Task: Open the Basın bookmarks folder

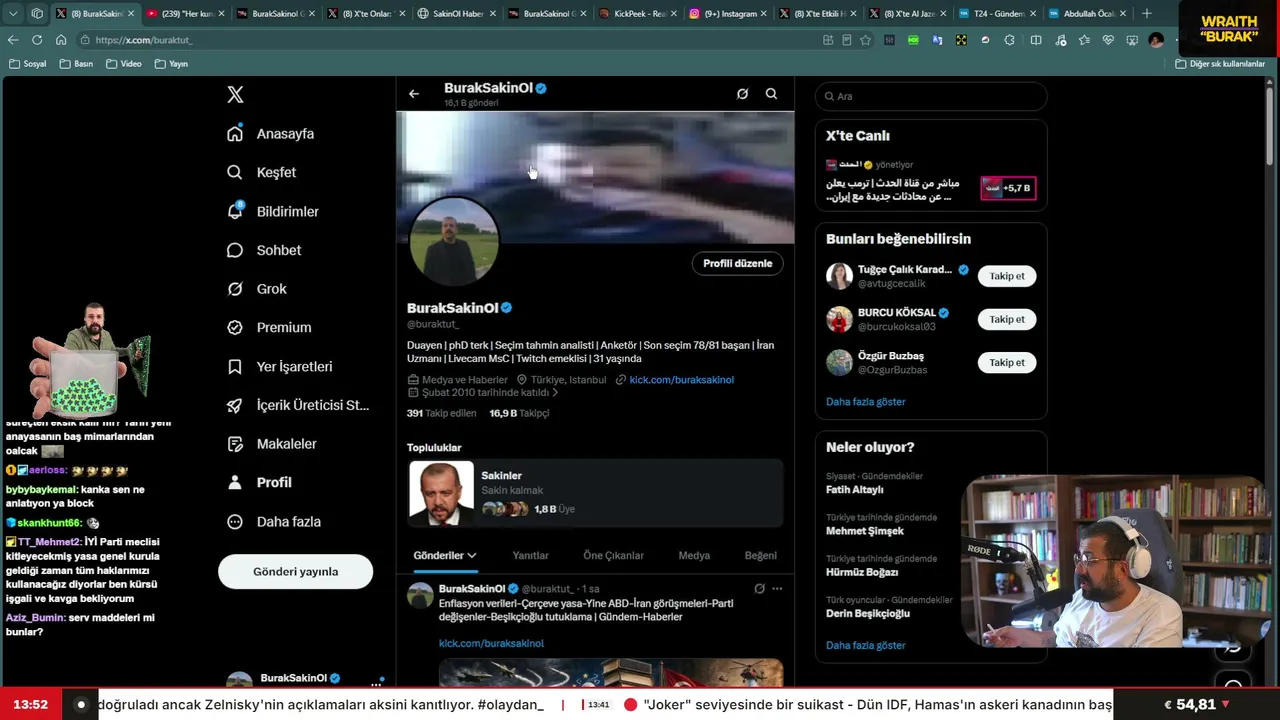Action: 77,64
